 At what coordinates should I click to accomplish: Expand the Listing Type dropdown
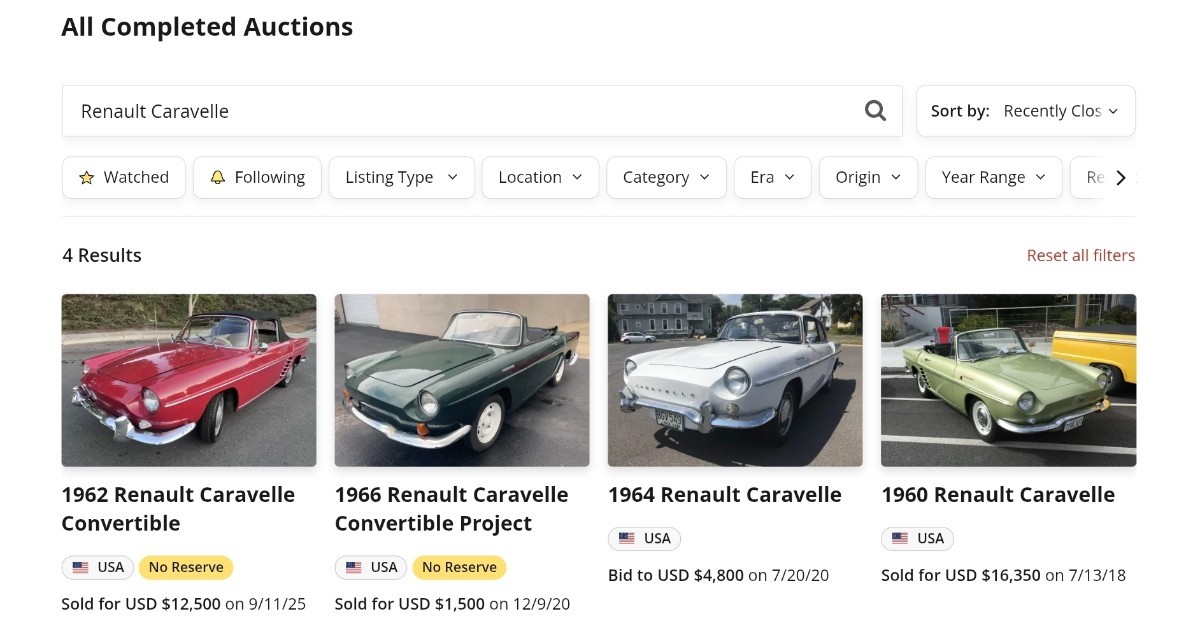click(401, 177)
